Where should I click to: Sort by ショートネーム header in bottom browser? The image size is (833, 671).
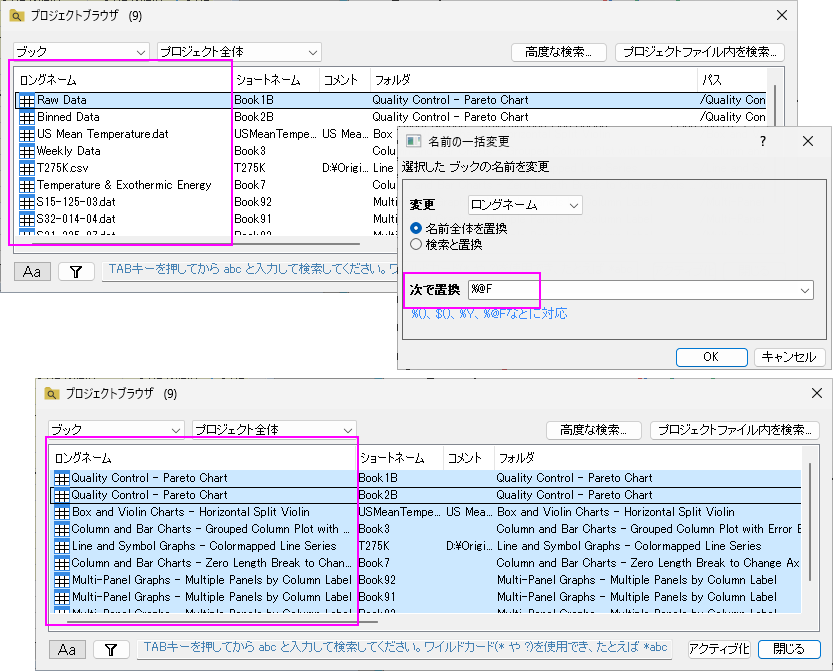tap(400, 458)
